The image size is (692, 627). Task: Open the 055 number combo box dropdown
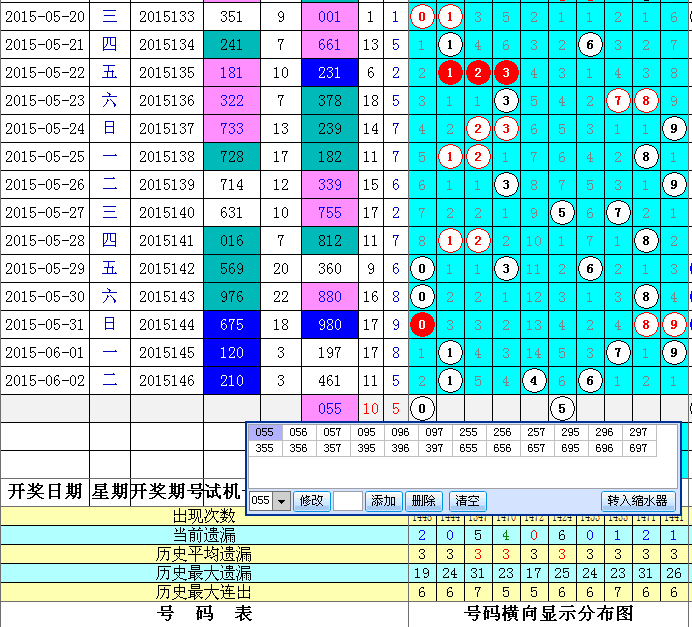pyautogui.click(x=281, y=501)
